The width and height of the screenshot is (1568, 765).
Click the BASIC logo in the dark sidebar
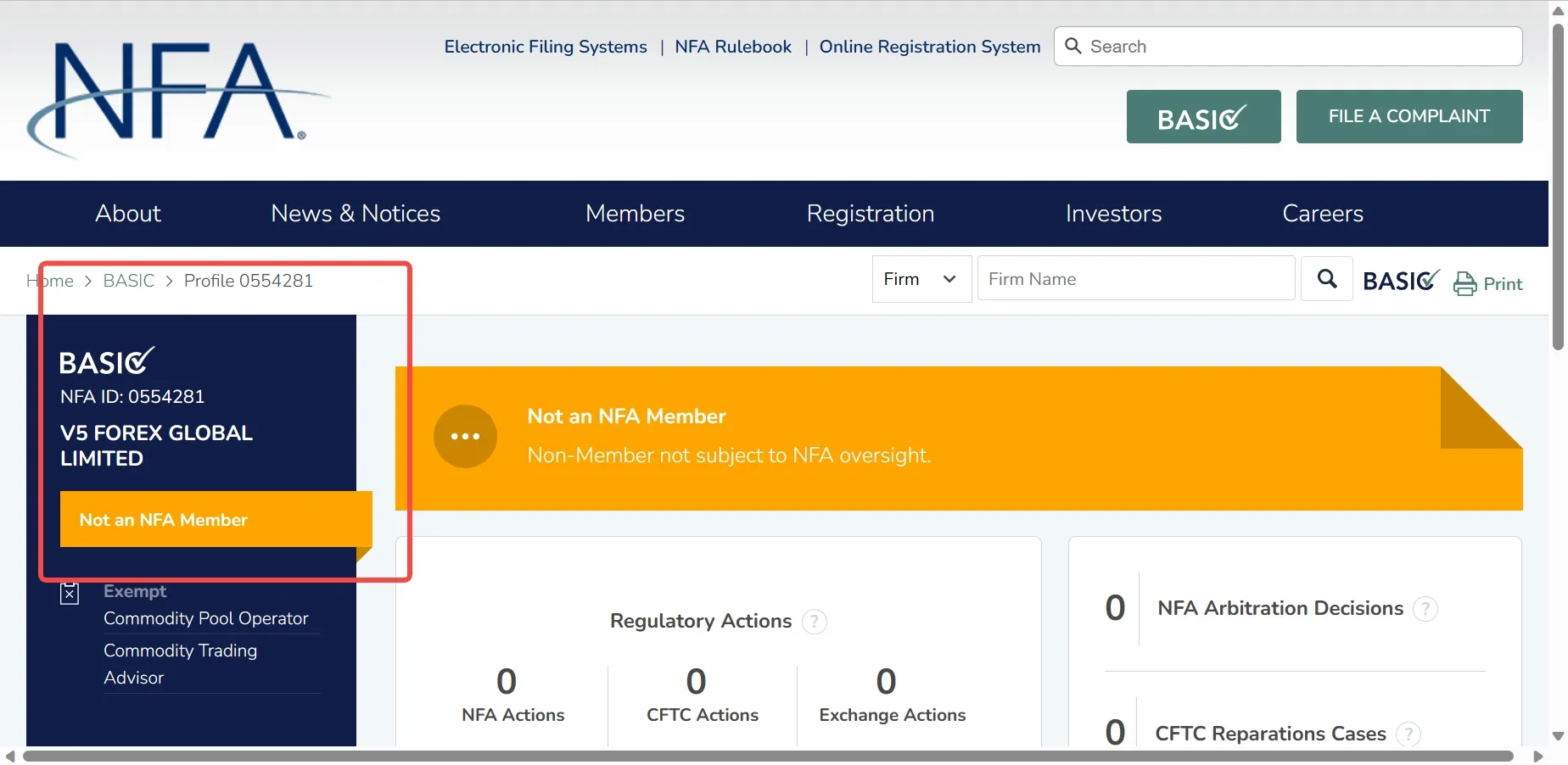(107, 361)
